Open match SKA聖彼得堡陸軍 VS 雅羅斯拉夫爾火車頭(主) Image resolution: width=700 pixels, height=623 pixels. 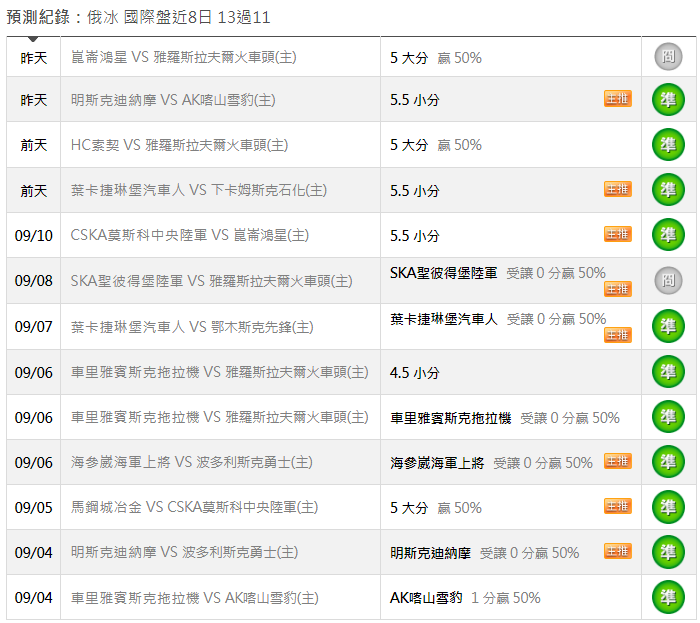click(x=212, y=281)
